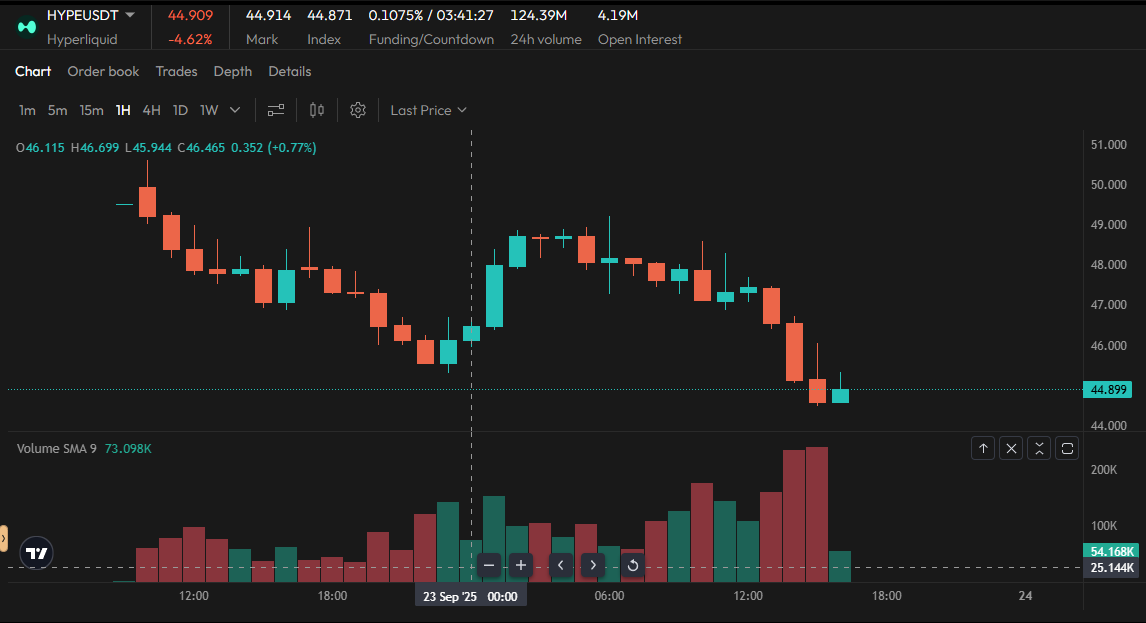Open chart settings gear icon
Screen dimensions: 1146x623
[358, 110]
